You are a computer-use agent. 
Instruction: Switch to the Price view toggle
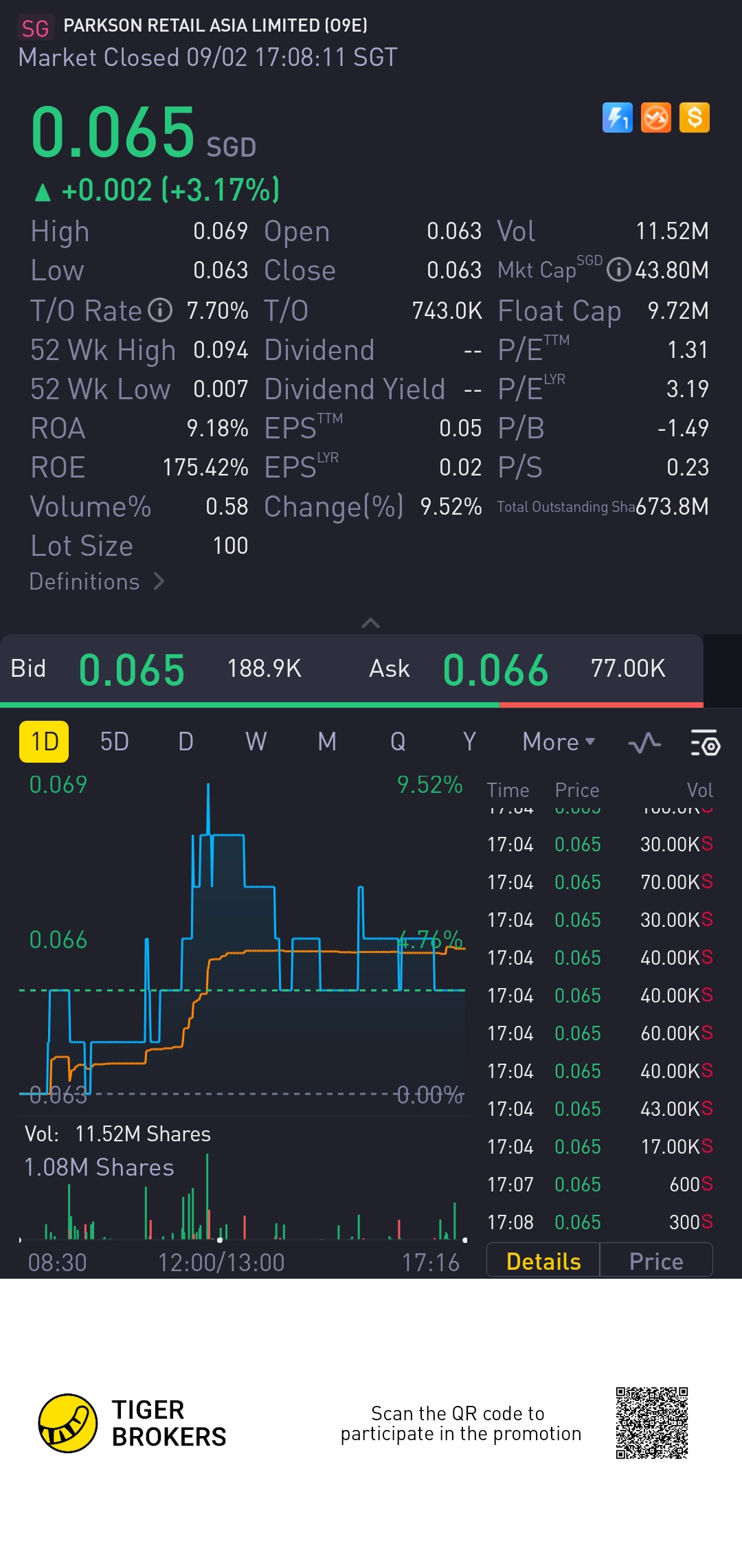(656, 1262)
